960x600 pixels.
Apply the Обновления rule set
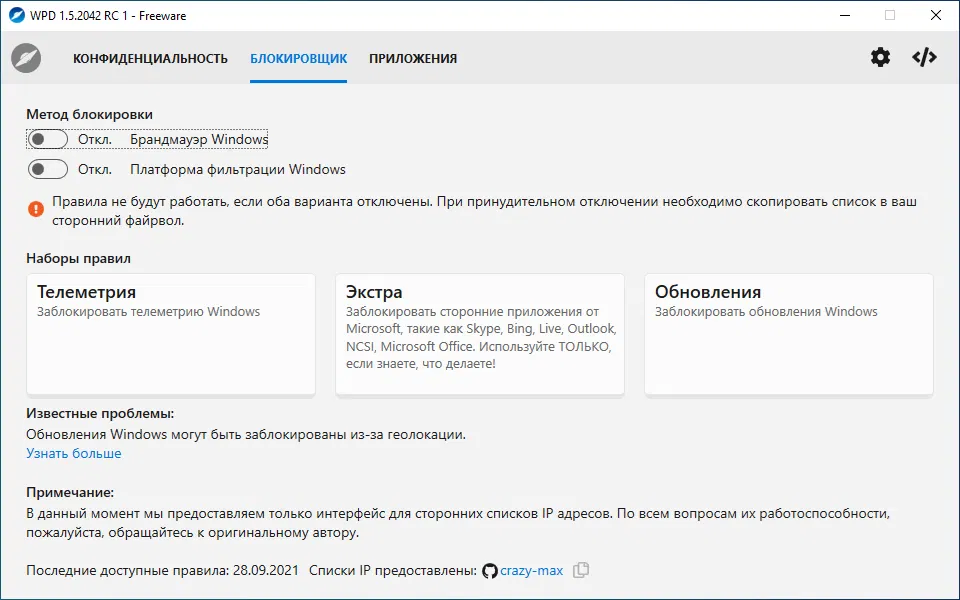click(788, 334)
